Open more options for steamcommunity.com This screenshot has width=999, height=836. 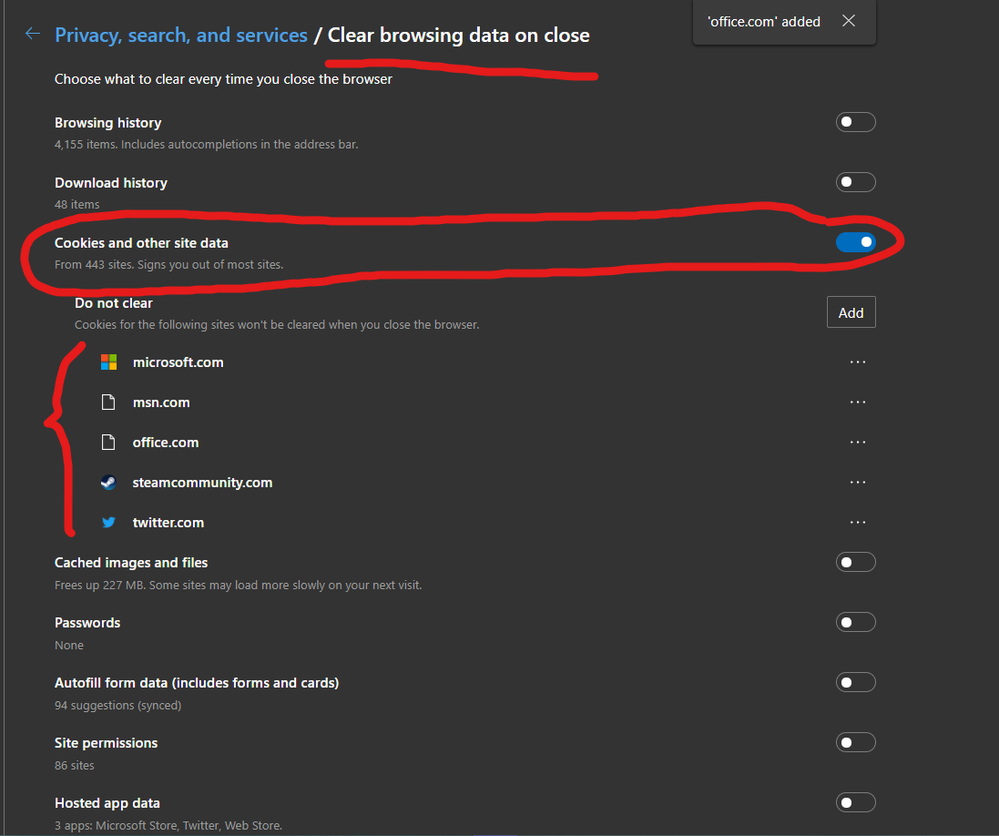tap(858, 482)
